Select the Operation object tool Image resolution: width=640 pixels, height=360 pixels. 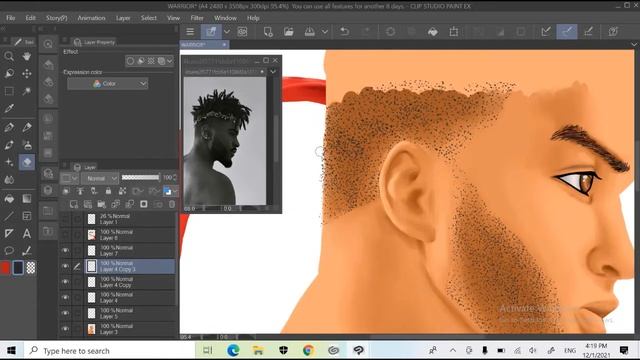[9, 73]
